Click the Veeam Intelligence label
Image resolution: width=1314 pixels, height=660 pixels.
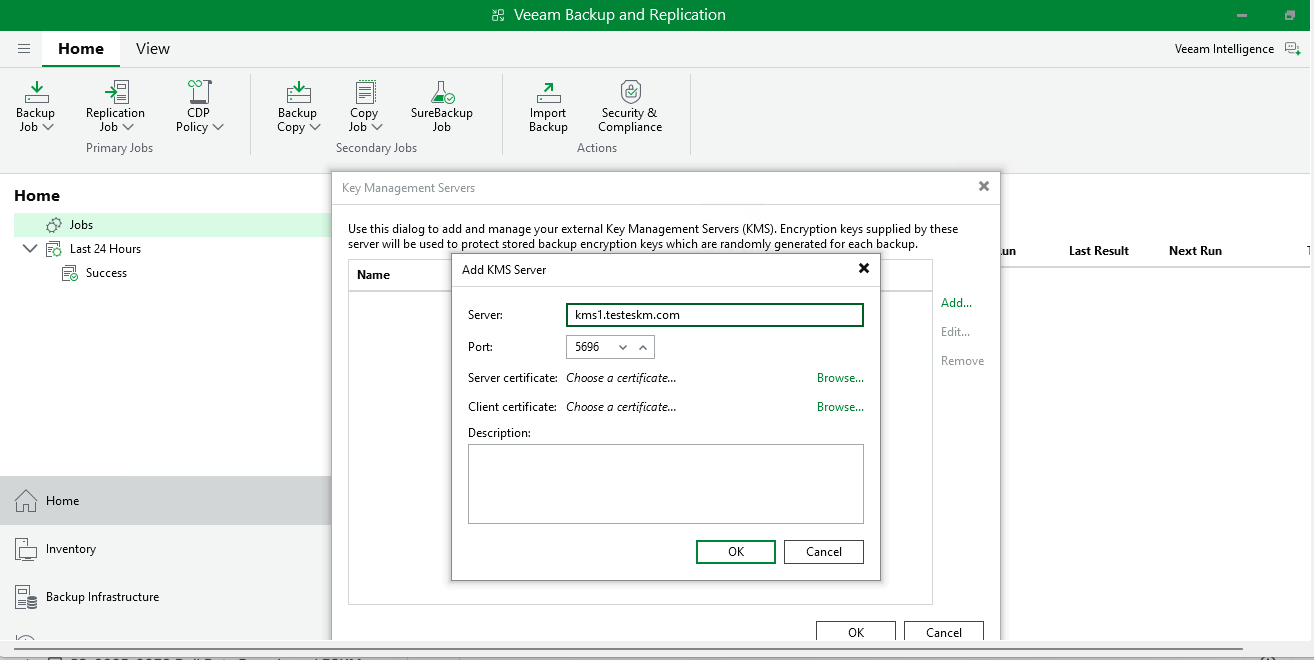[1224, 49]
